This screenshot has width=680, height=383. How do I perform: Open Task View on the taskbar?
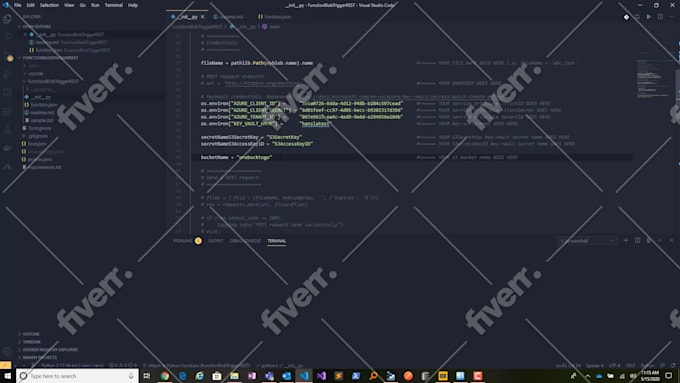coord(147,376)
